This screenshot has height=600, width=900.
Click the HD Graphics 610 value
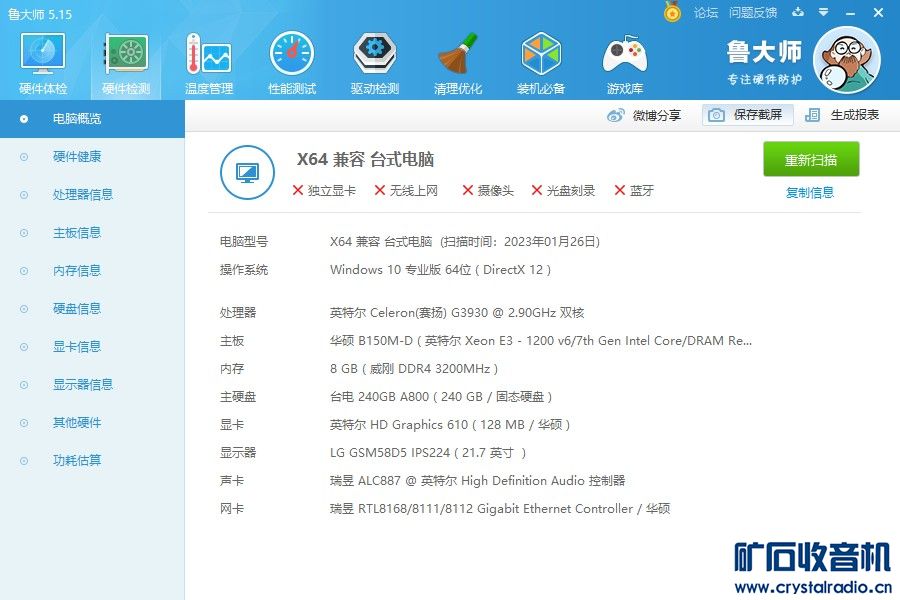(x=450, y=425)
